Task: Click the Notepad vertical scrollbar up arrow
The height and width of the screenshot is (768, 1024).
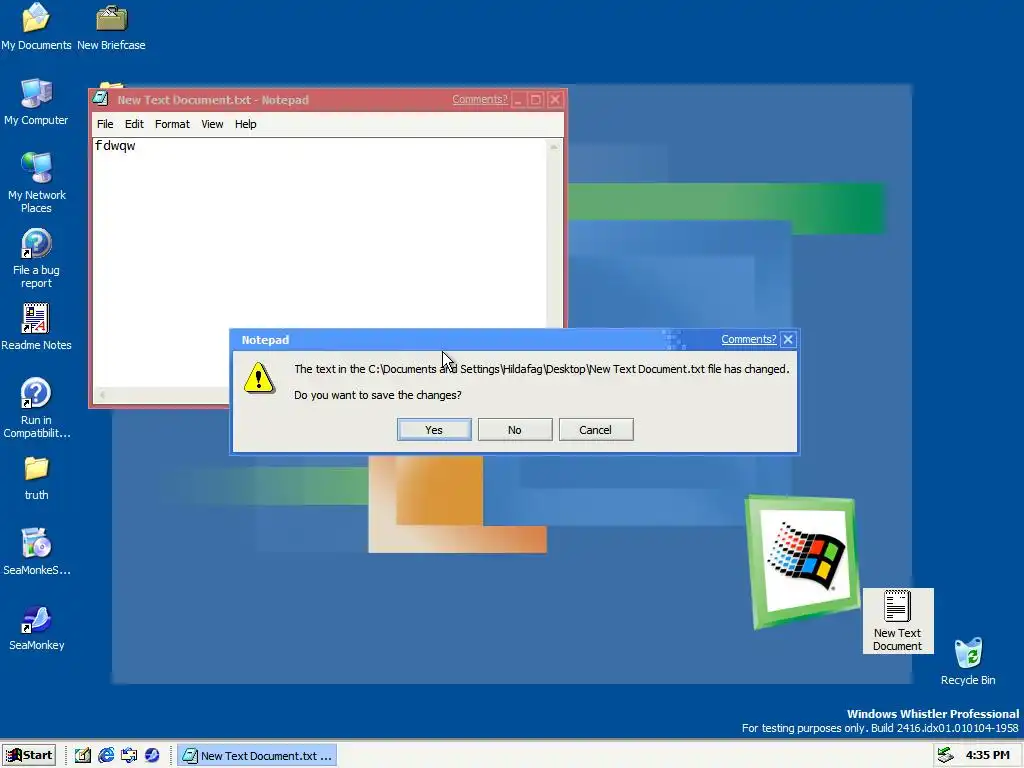Action: pos(554,147)
